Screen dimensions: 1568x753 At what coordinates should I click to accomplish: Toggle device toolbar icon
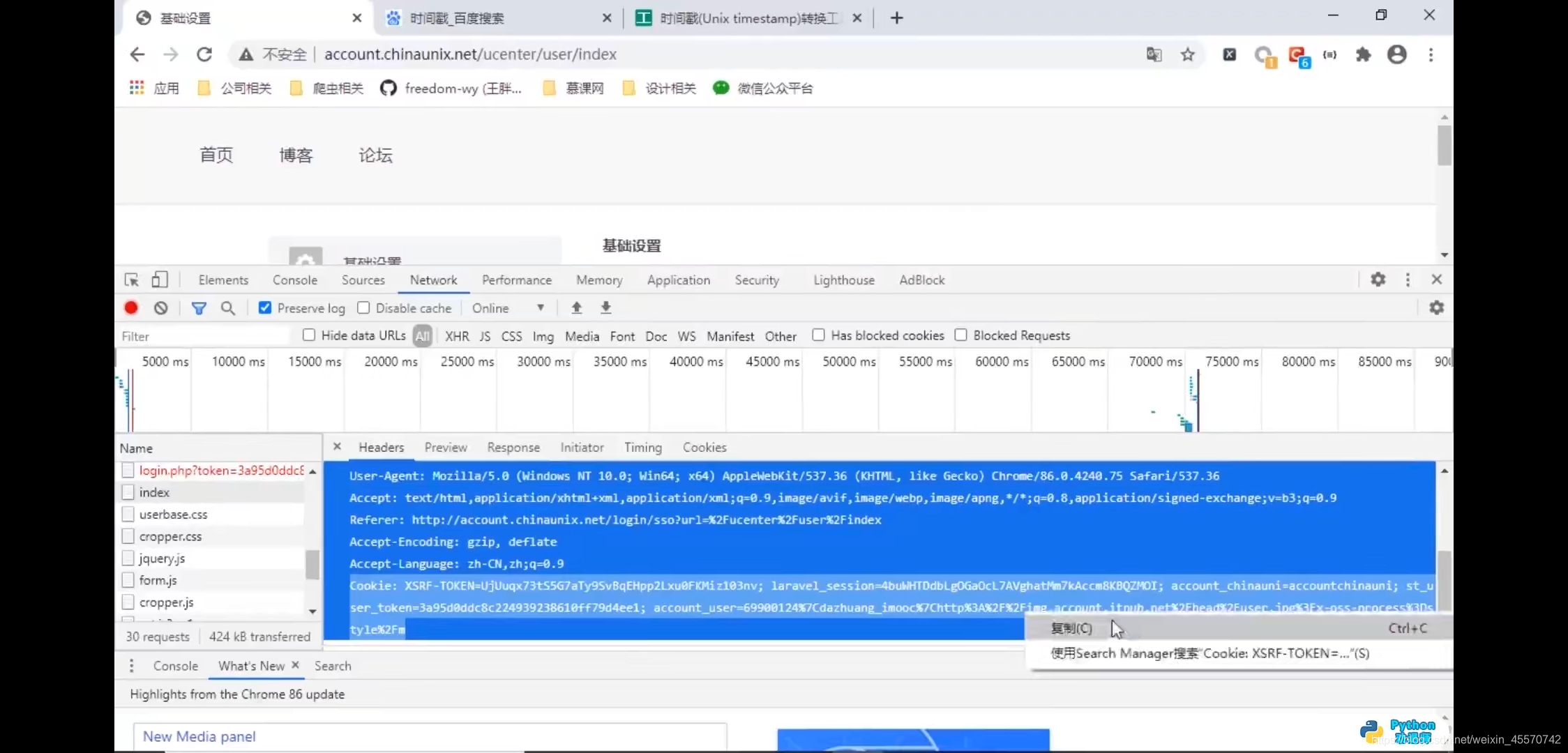tap(160, 280)
